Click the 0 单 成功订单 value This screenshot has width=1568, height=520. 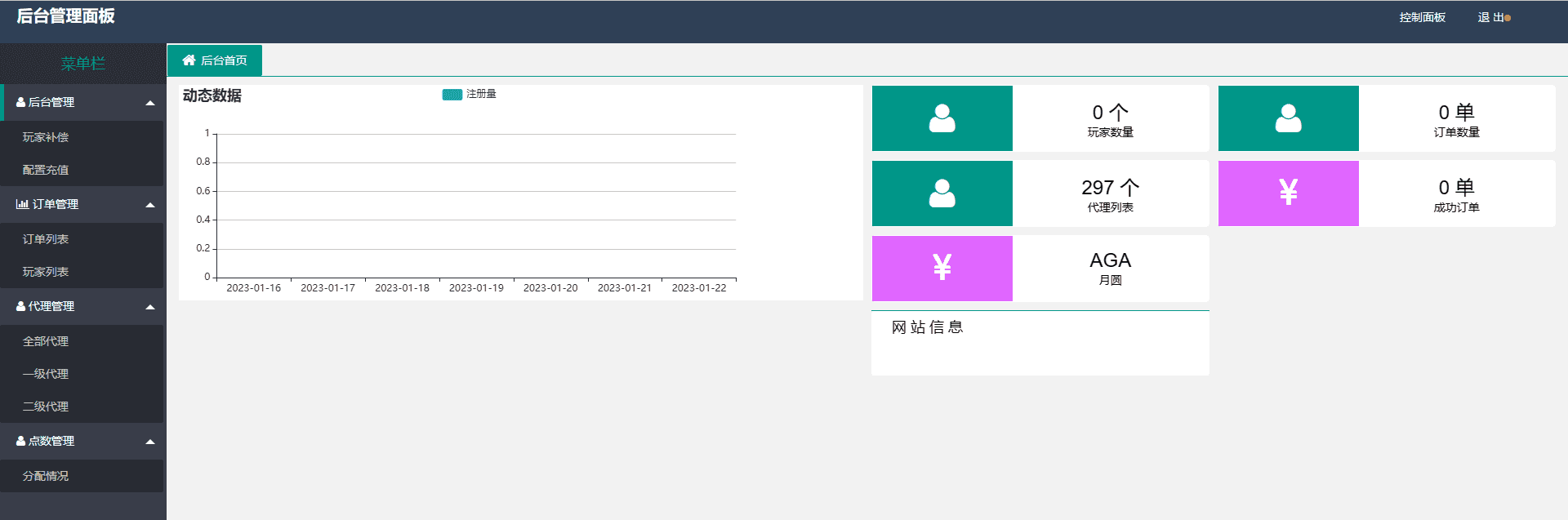1457,187
